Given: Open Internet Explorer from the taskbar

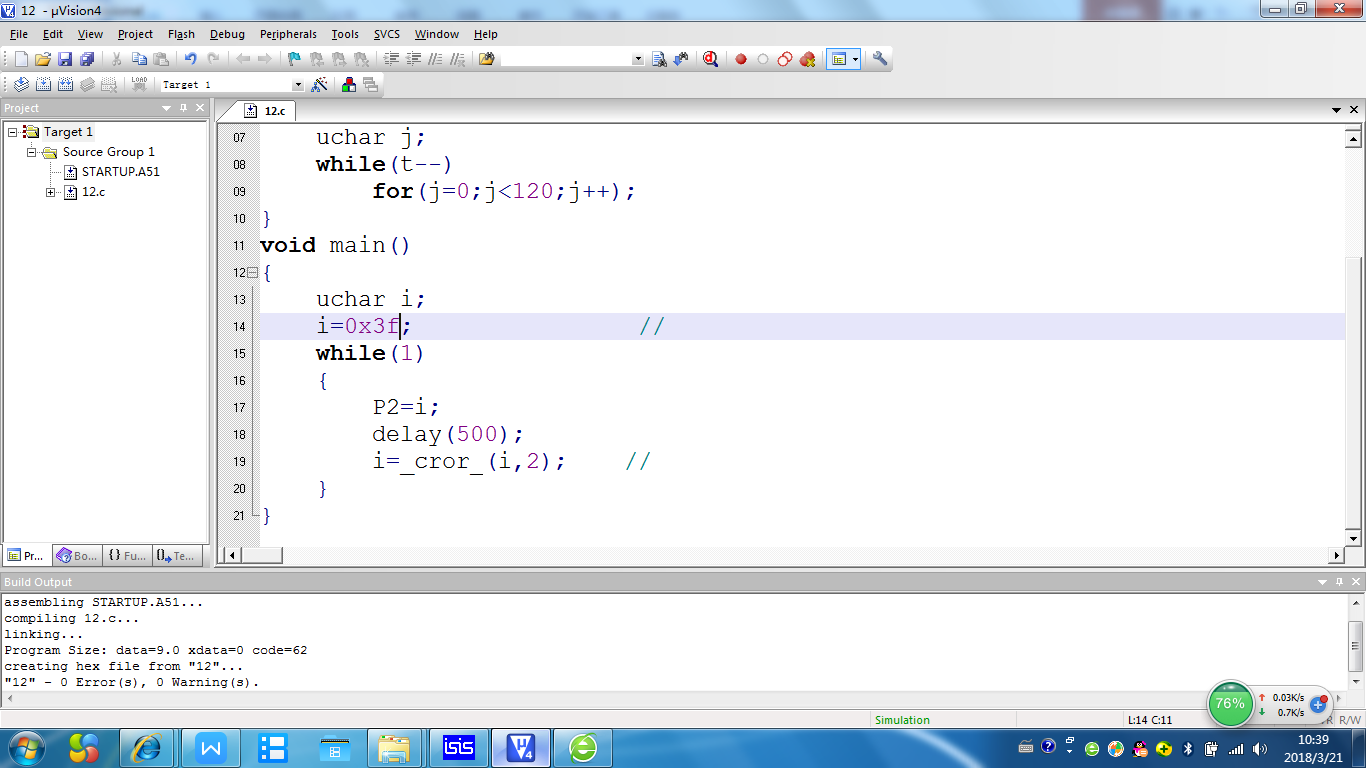Looking at the screenshot, I should pos(147,747).
